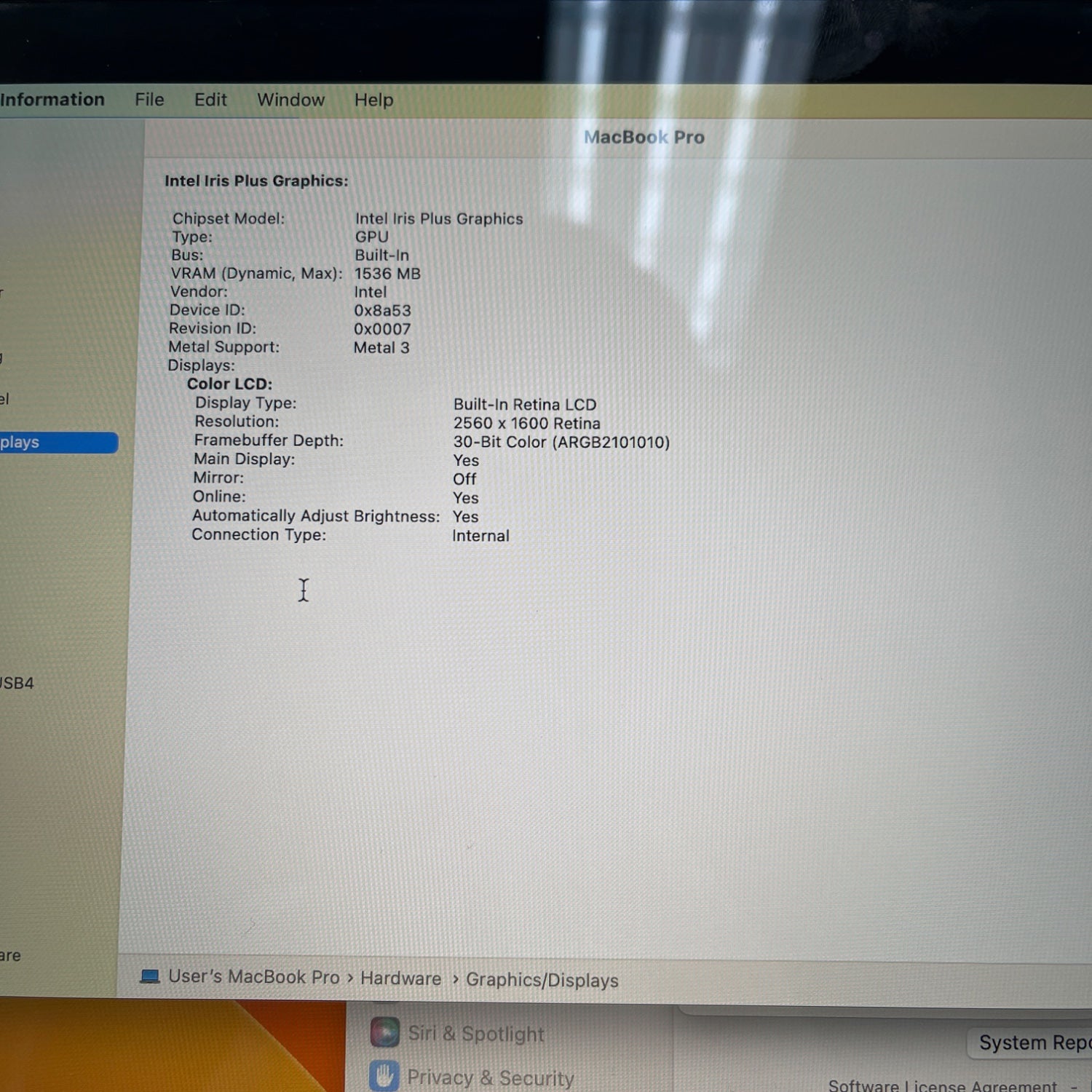Select the highlighted Graphics/Displays sidebar item
The height and width of the screenshot is (1092, 1092).
point(58,443)
